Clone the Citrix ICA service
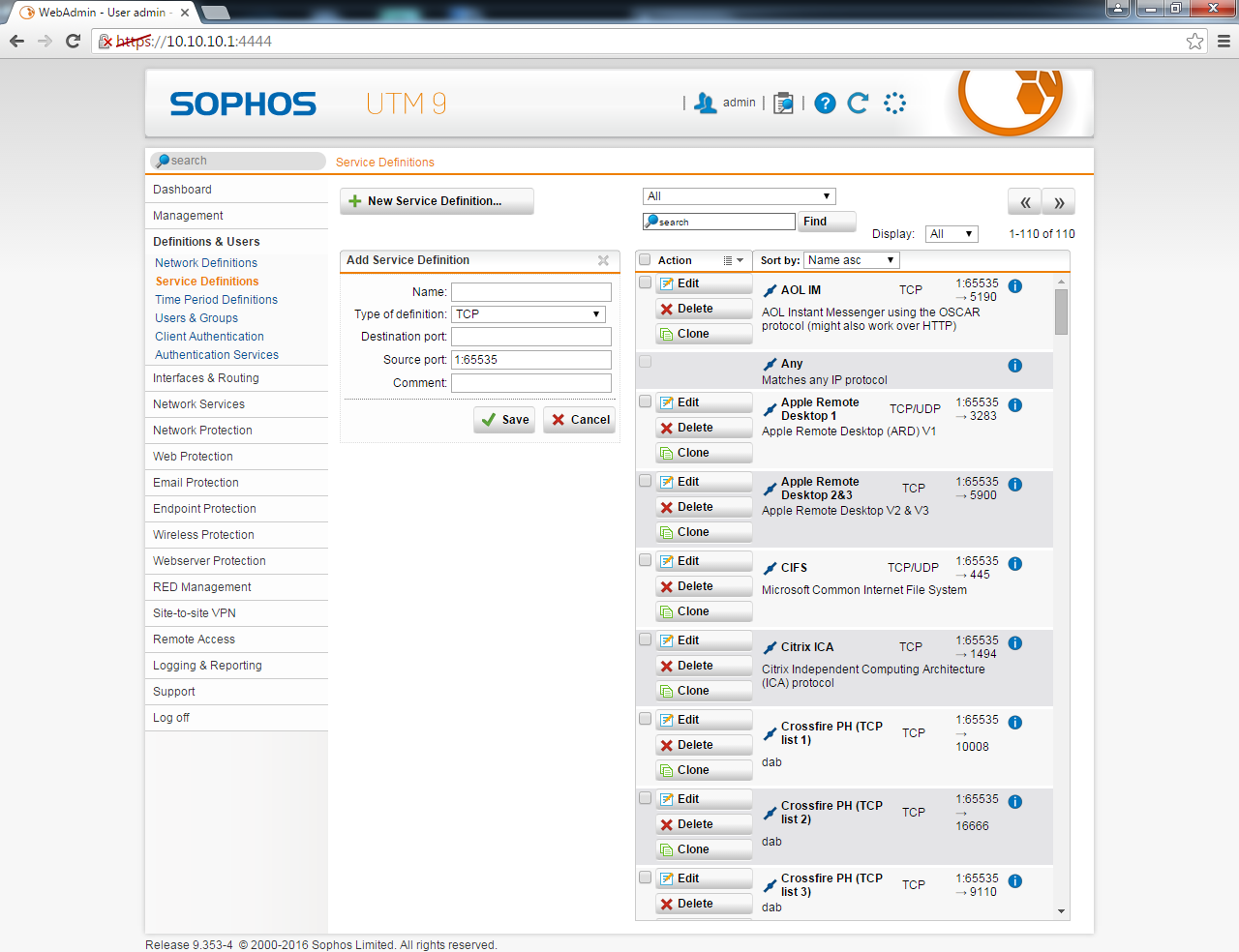The height and width of the screenshot is (952, 1239). tap(704, 691)
